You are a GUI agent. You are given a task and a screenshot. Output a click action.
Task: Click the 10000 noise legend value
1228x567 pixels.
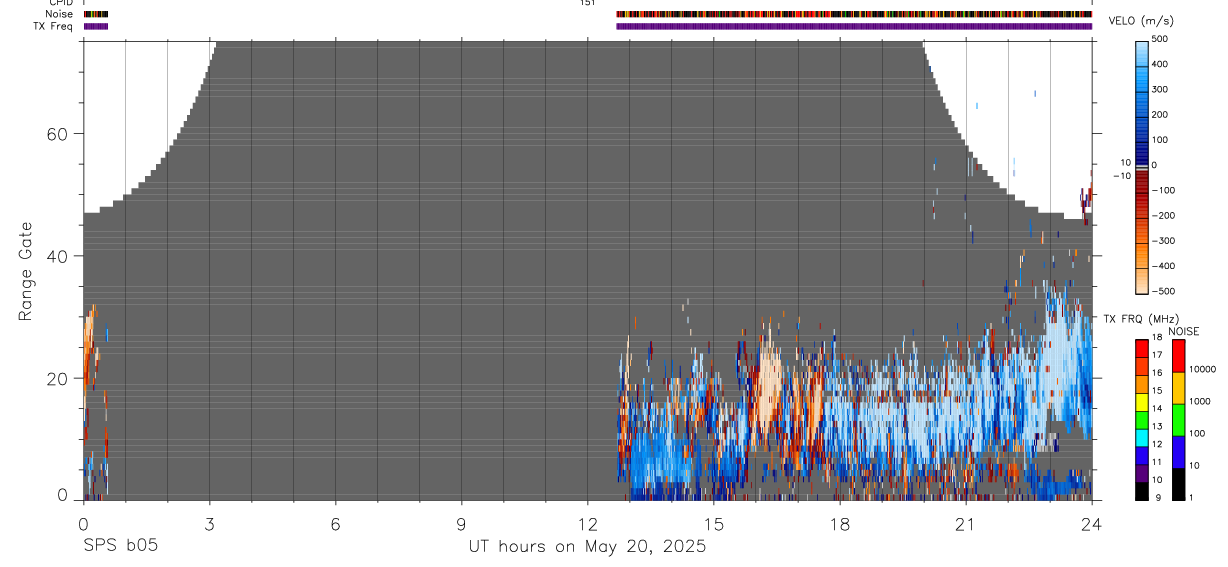pos(1204,369)
